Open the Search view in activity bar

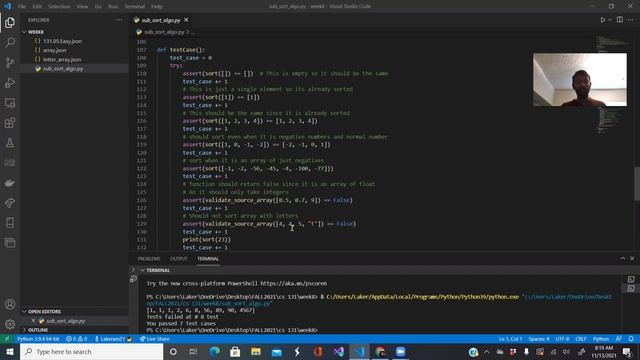(x=10, y=42)
